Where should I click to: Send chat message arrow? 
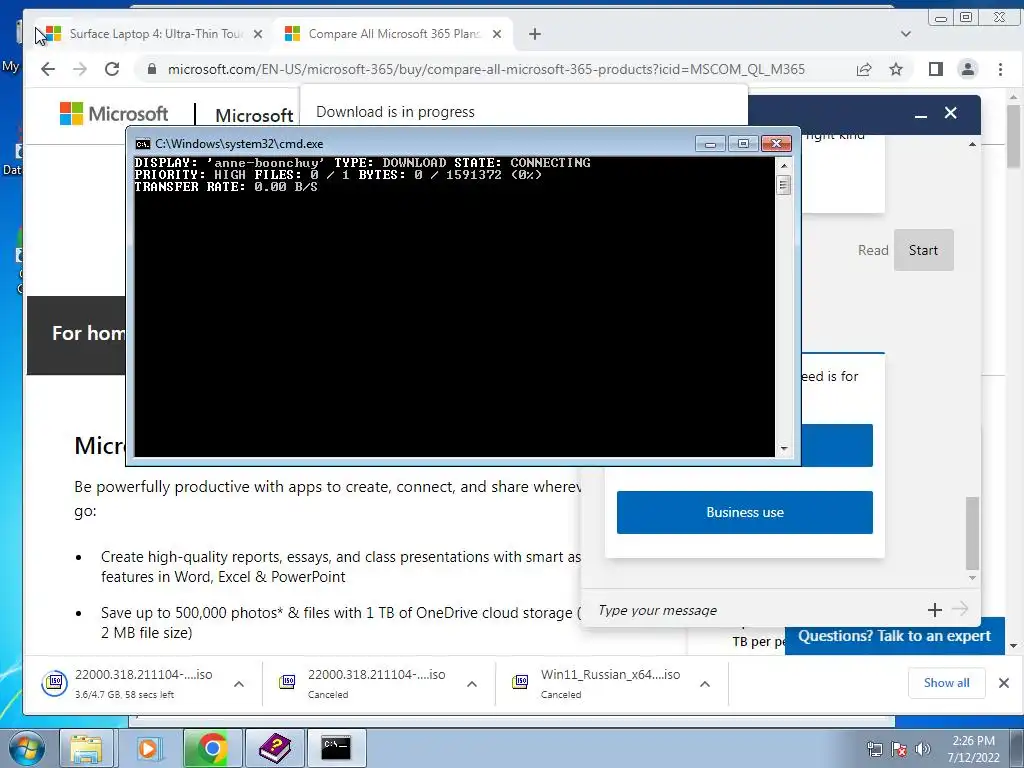(x=960, y=609)
